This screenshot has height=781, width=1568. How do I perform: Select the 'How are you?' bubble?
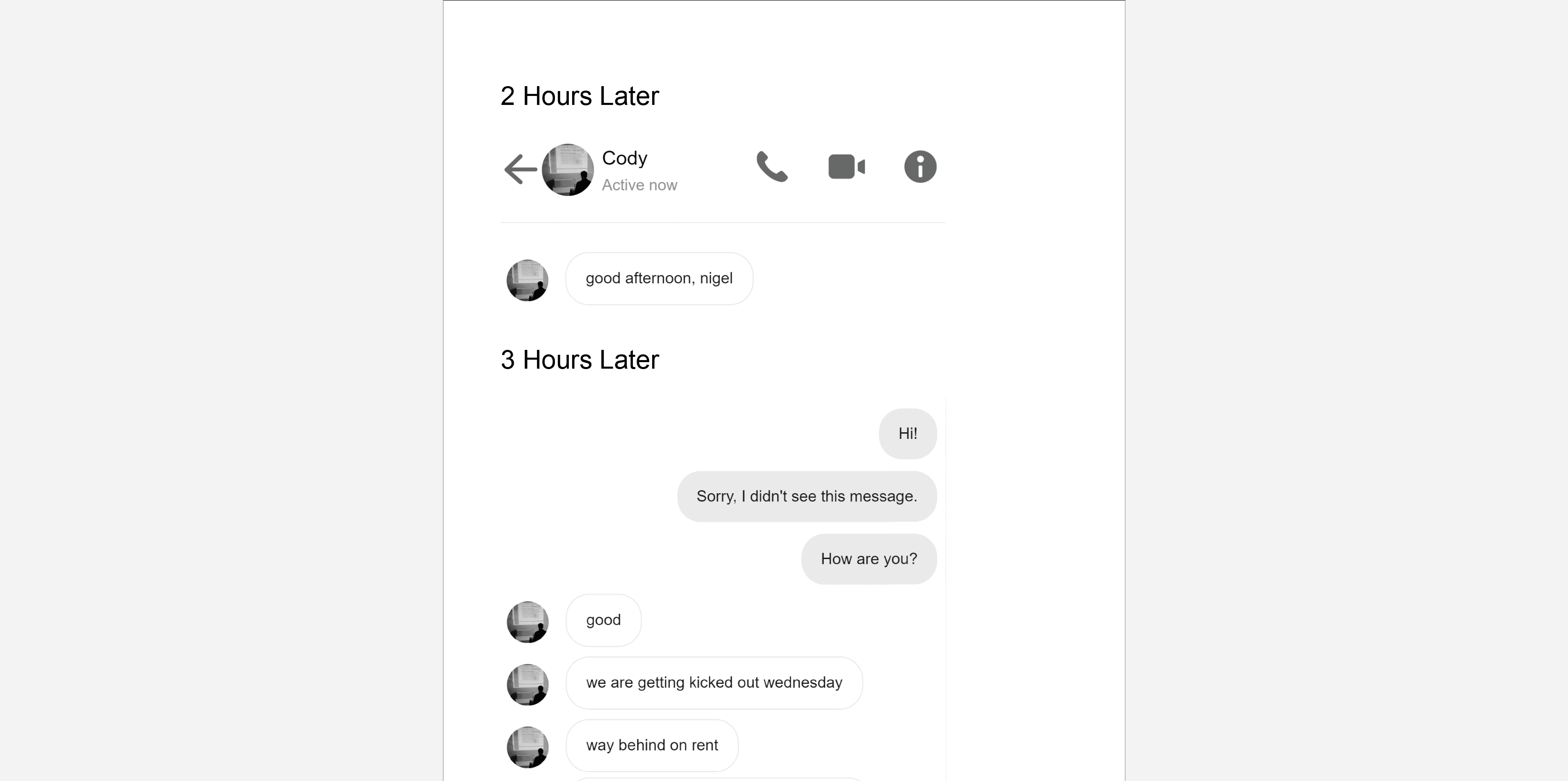coord(869,559)
